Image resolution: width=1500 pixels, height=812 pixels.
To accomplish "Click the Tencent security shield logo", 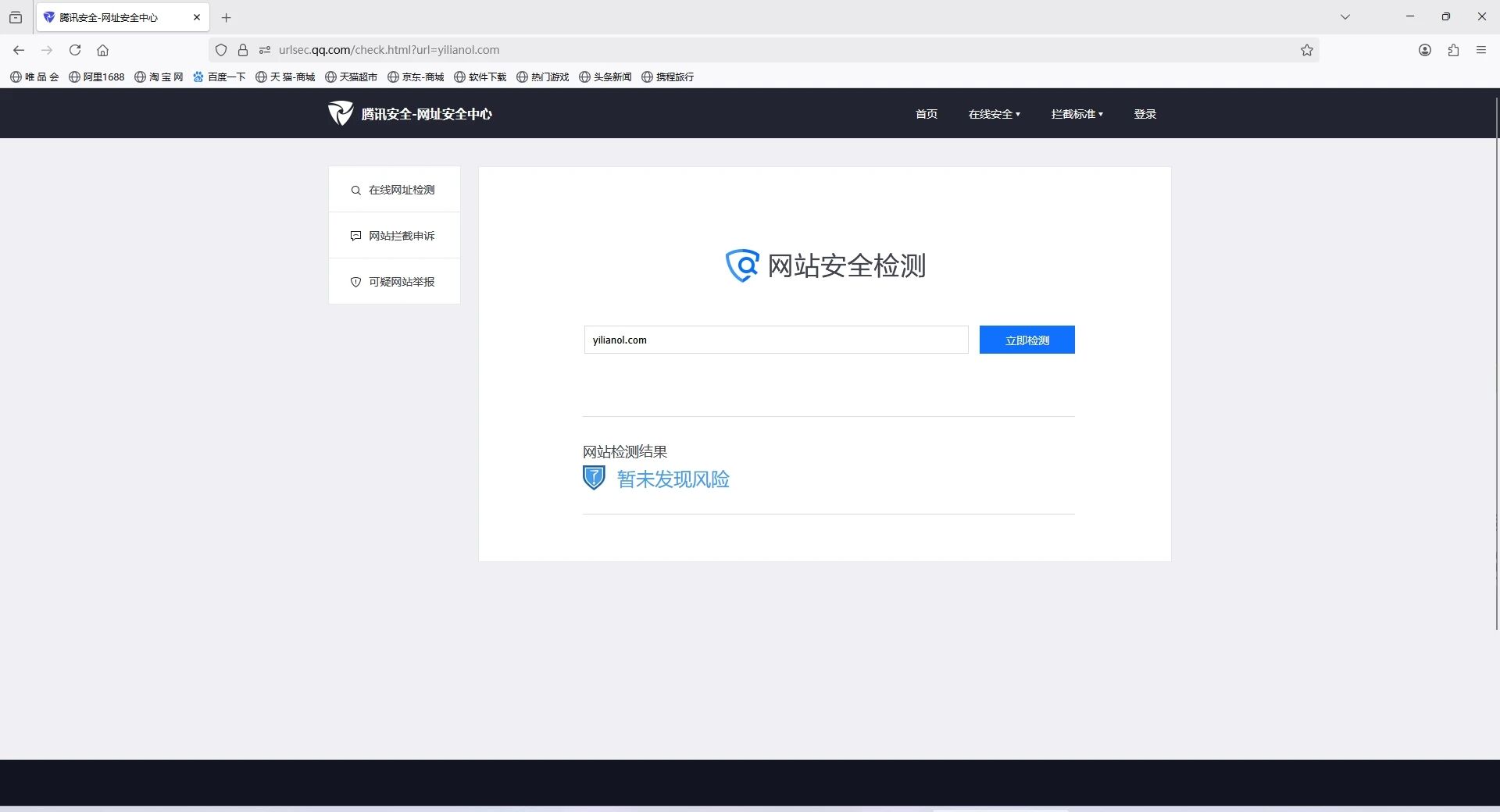I will 341,113.
